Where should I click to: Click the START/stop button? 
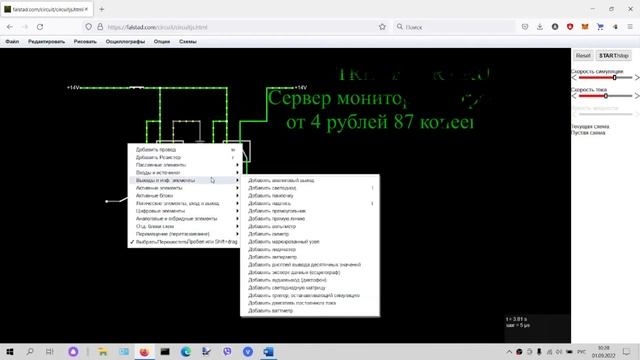[x=613, y=56]
